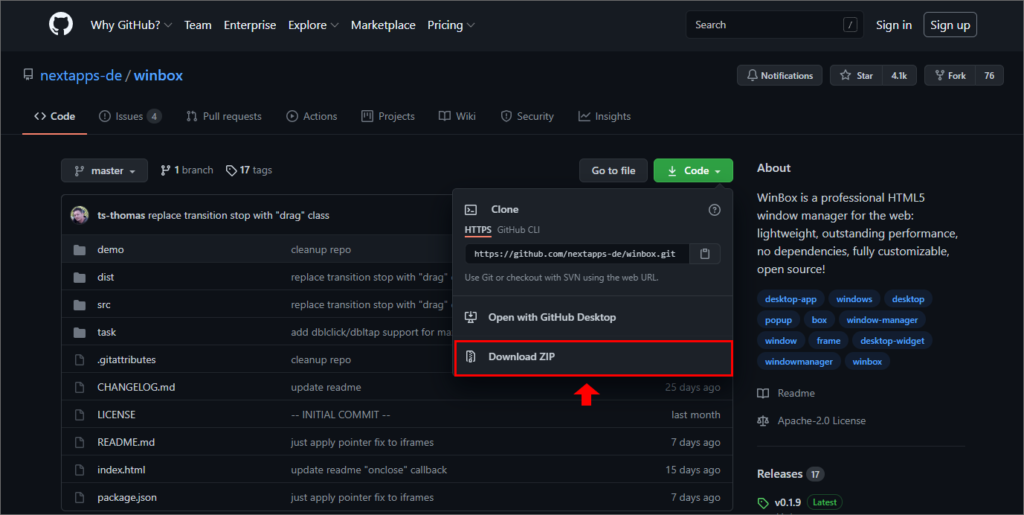This screenshot has width=1024, height=515.
Task: Switch to GitHub CLI clone tab
Action: click(x=519, y=230)
